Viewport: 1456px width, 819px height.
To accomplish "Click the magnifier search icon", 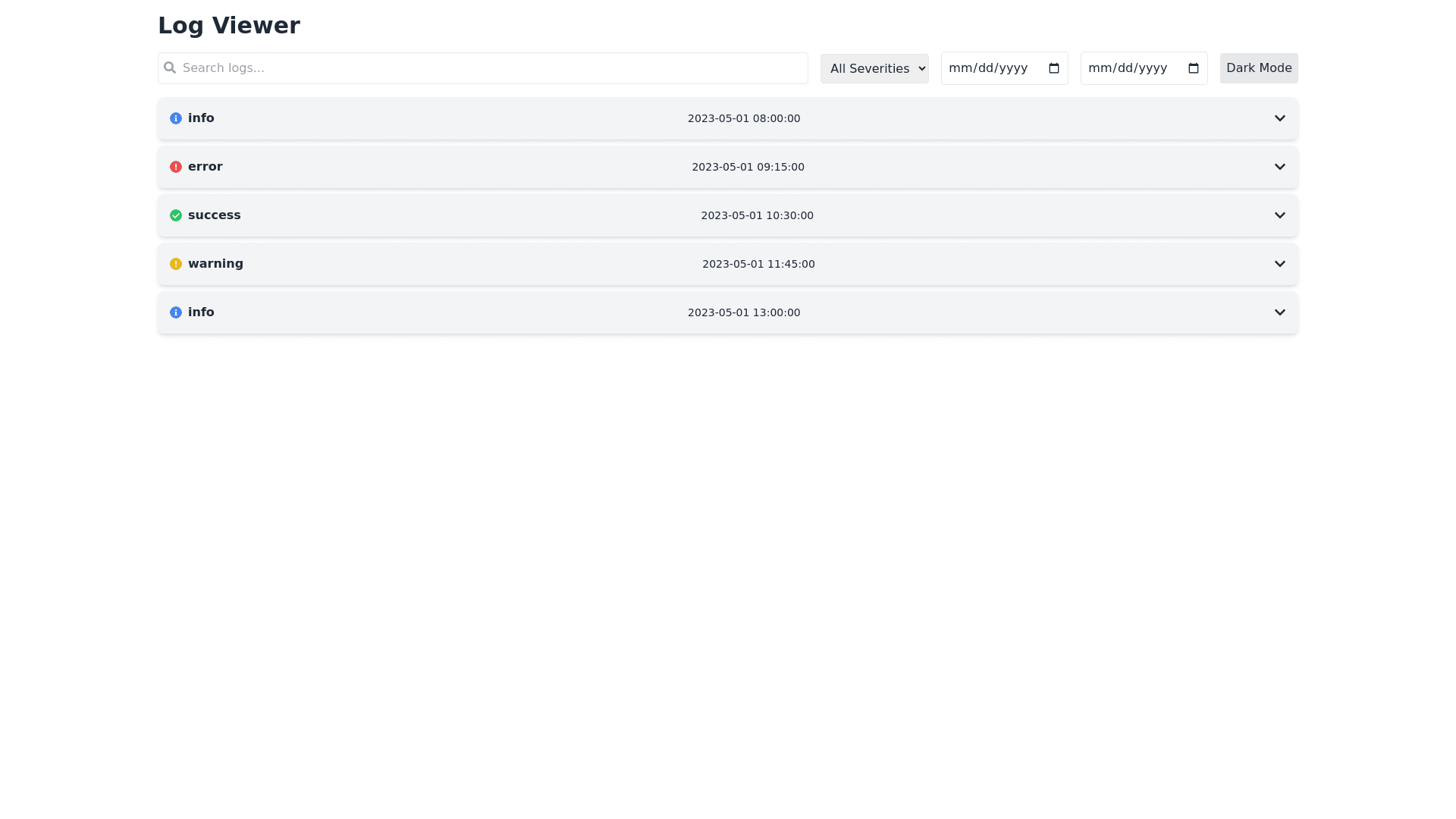I will (x=170, y=68).
